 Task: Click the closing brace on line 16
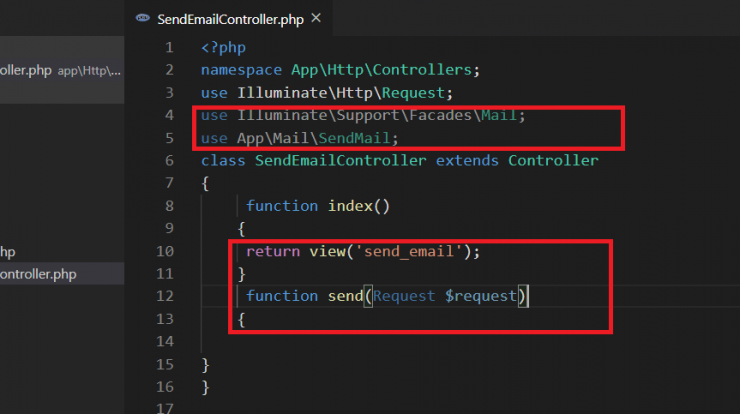pos(205,388)
